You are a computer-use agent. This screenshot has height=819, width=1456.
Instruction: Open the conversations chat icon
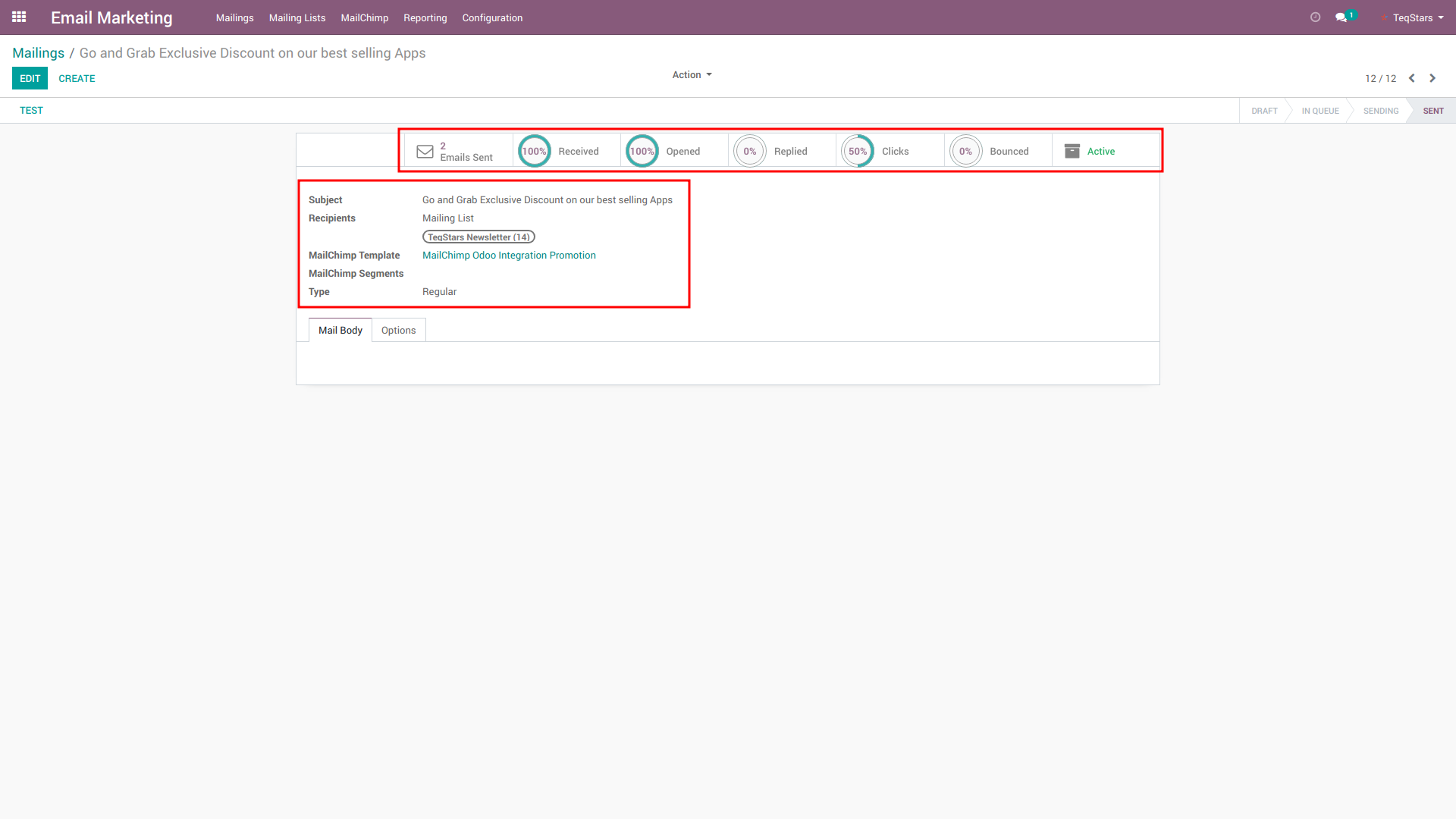(x=1341, y=17)
